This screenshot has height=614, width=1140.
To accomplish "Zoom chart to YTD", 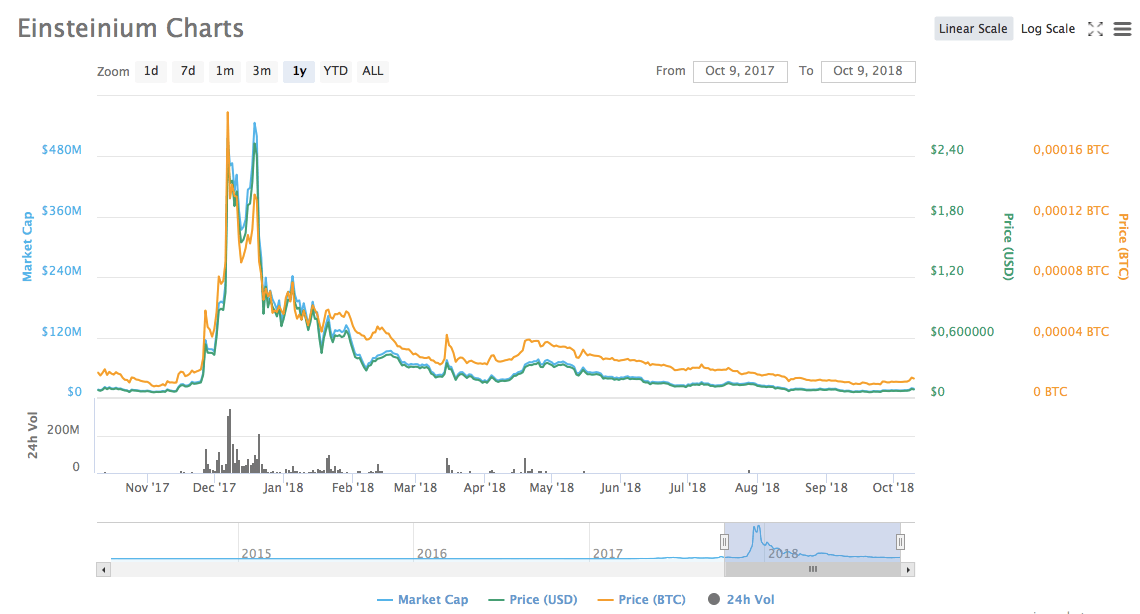I will tap(336, 71).
